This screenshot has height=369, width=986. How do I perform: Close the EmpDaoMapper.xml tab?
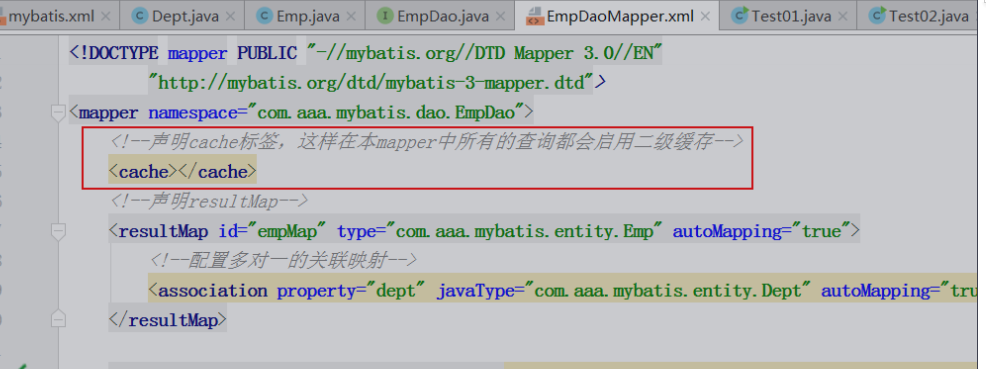(705, 16)
